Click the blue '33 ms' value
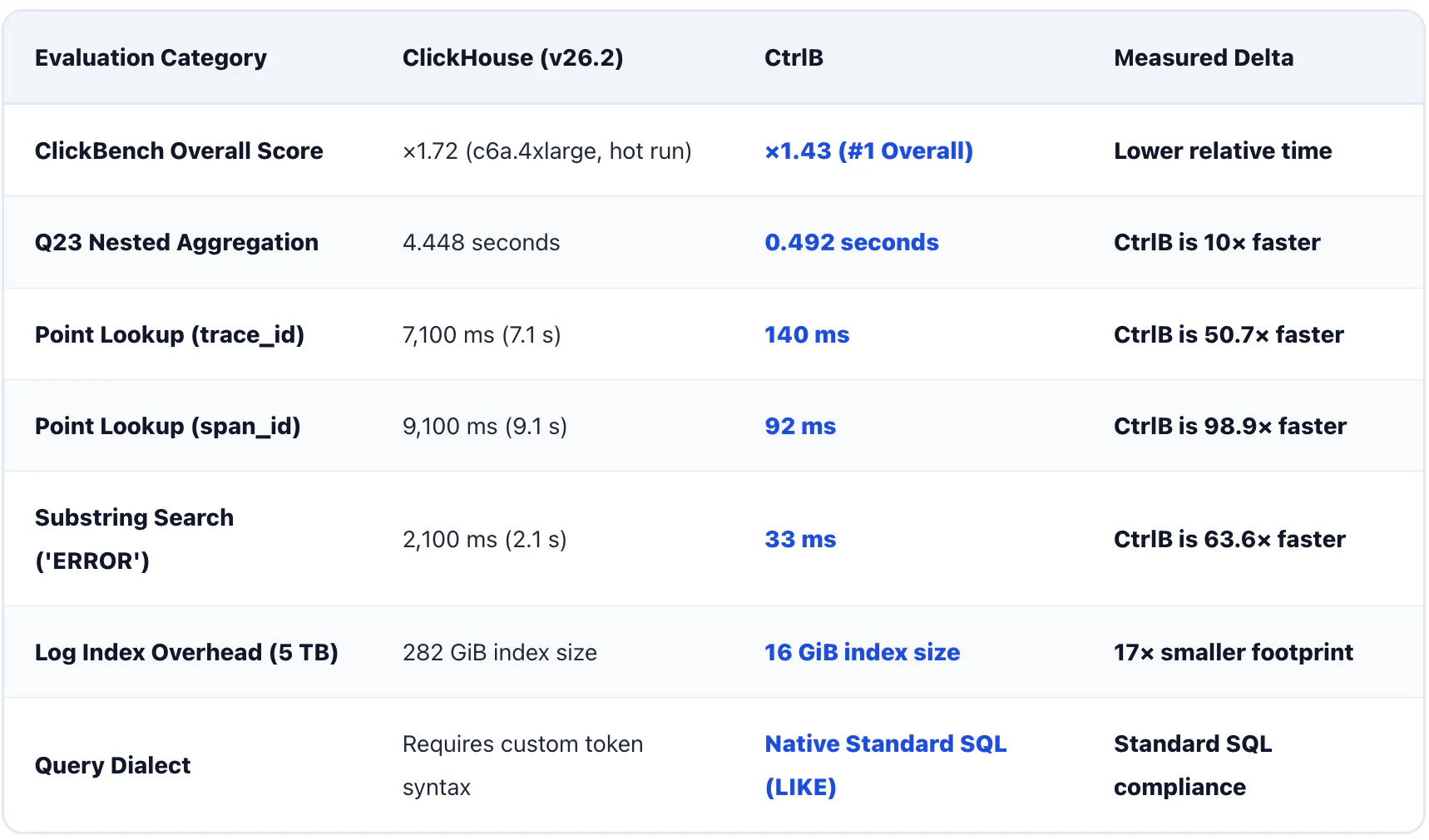 coord(800,539)
